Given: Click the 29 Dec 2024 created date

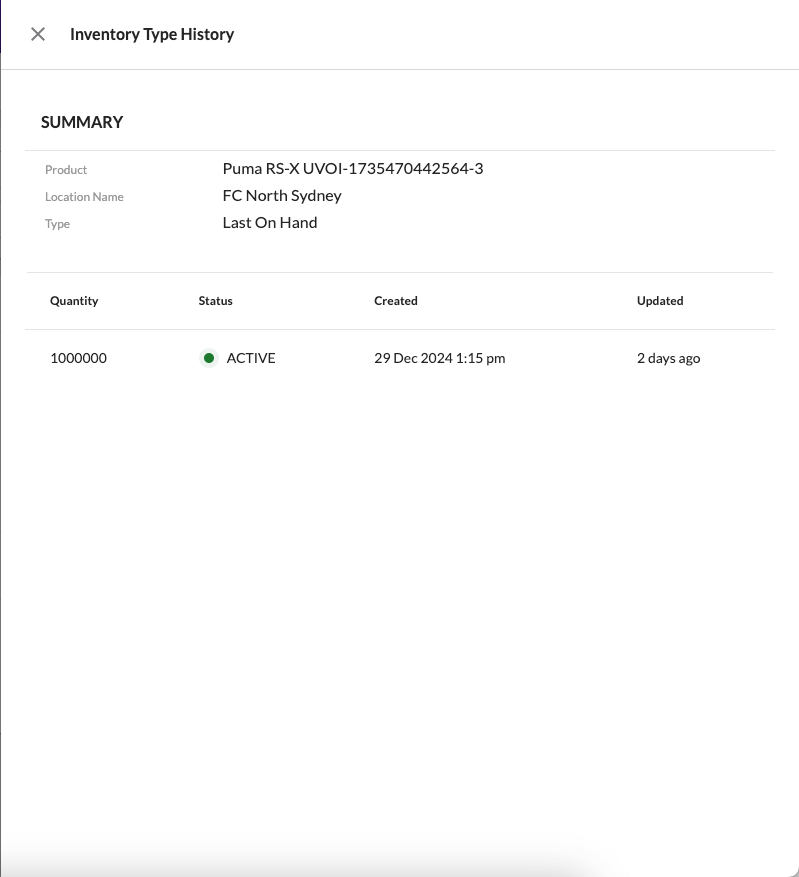Looking at the screenshot, I should [x=439, y=358].
